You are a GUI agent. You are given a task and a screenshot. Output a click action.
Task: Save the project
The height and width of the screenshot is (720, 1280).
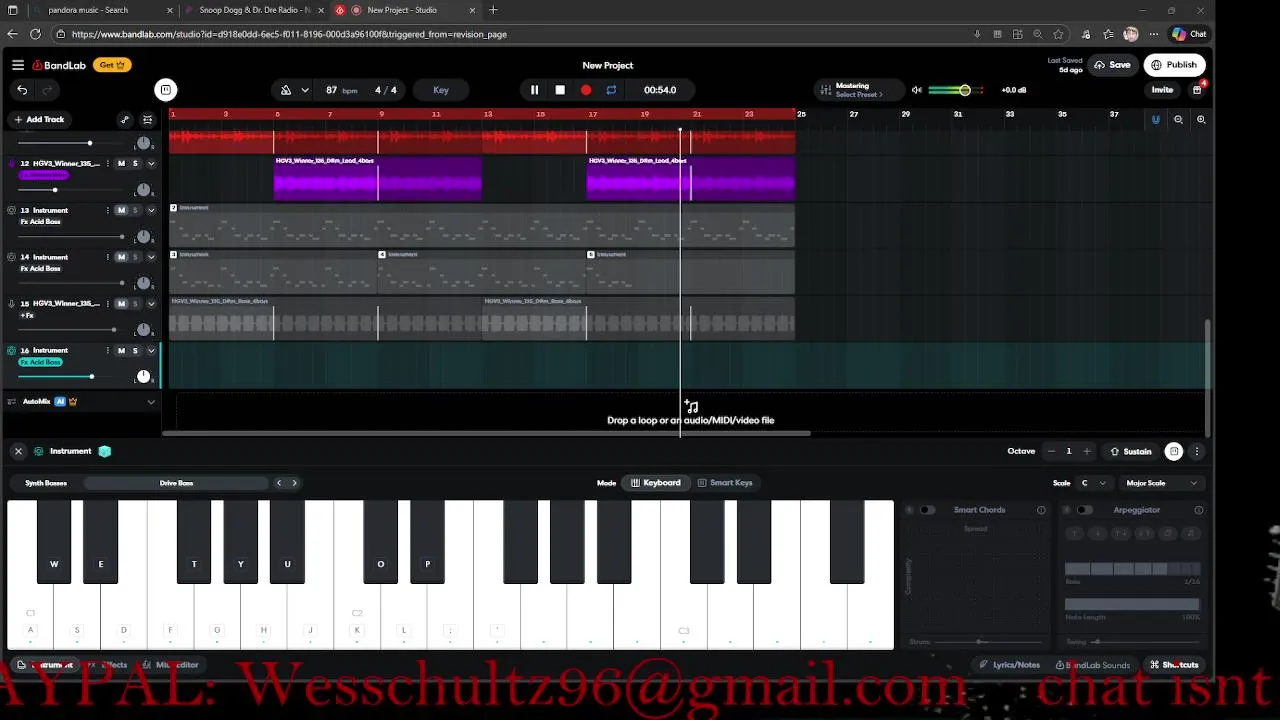coord(1113,65)
